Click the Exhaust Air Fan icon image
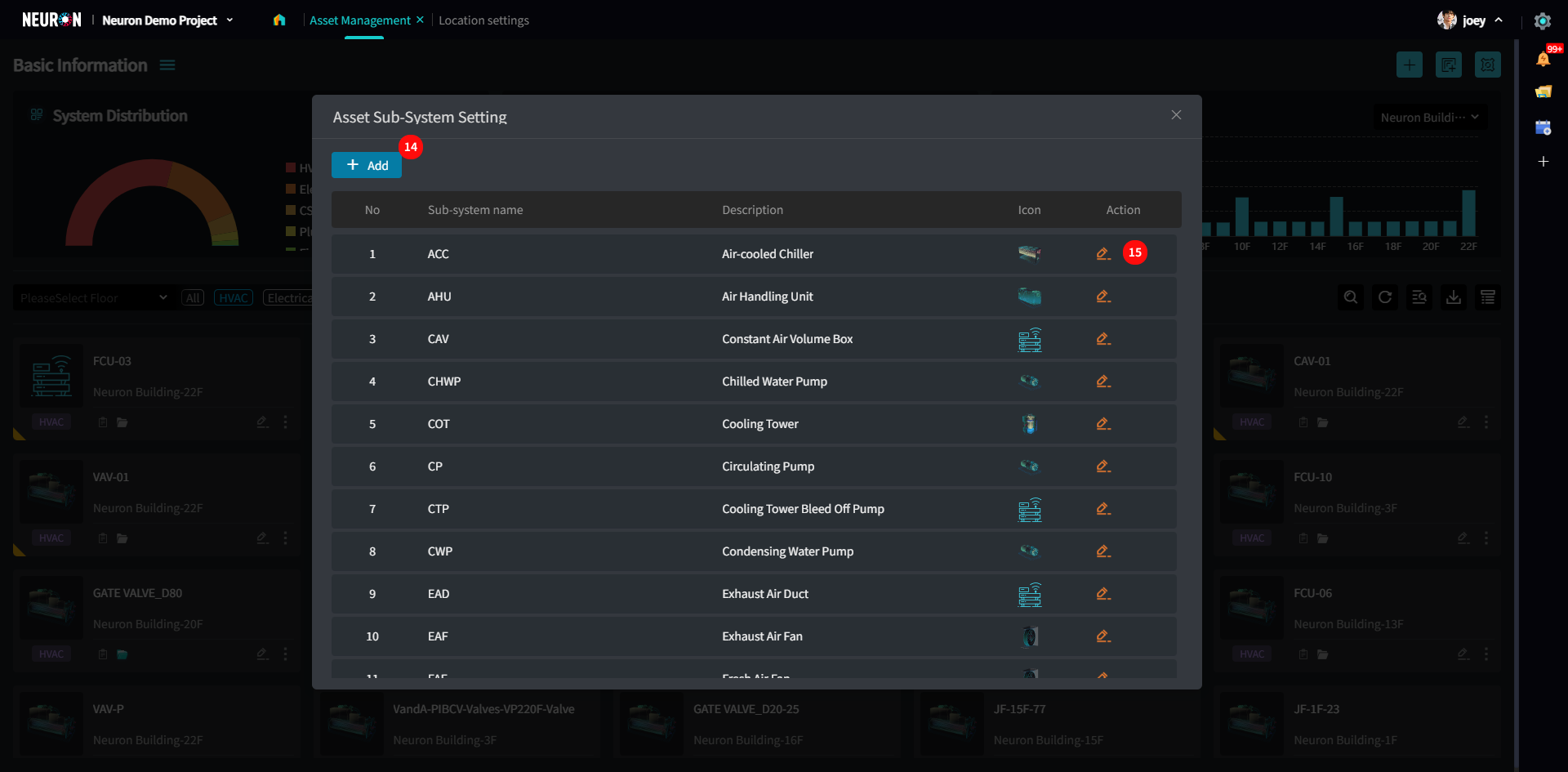Screen dimensions: 1568x772 pos(1030,636)
